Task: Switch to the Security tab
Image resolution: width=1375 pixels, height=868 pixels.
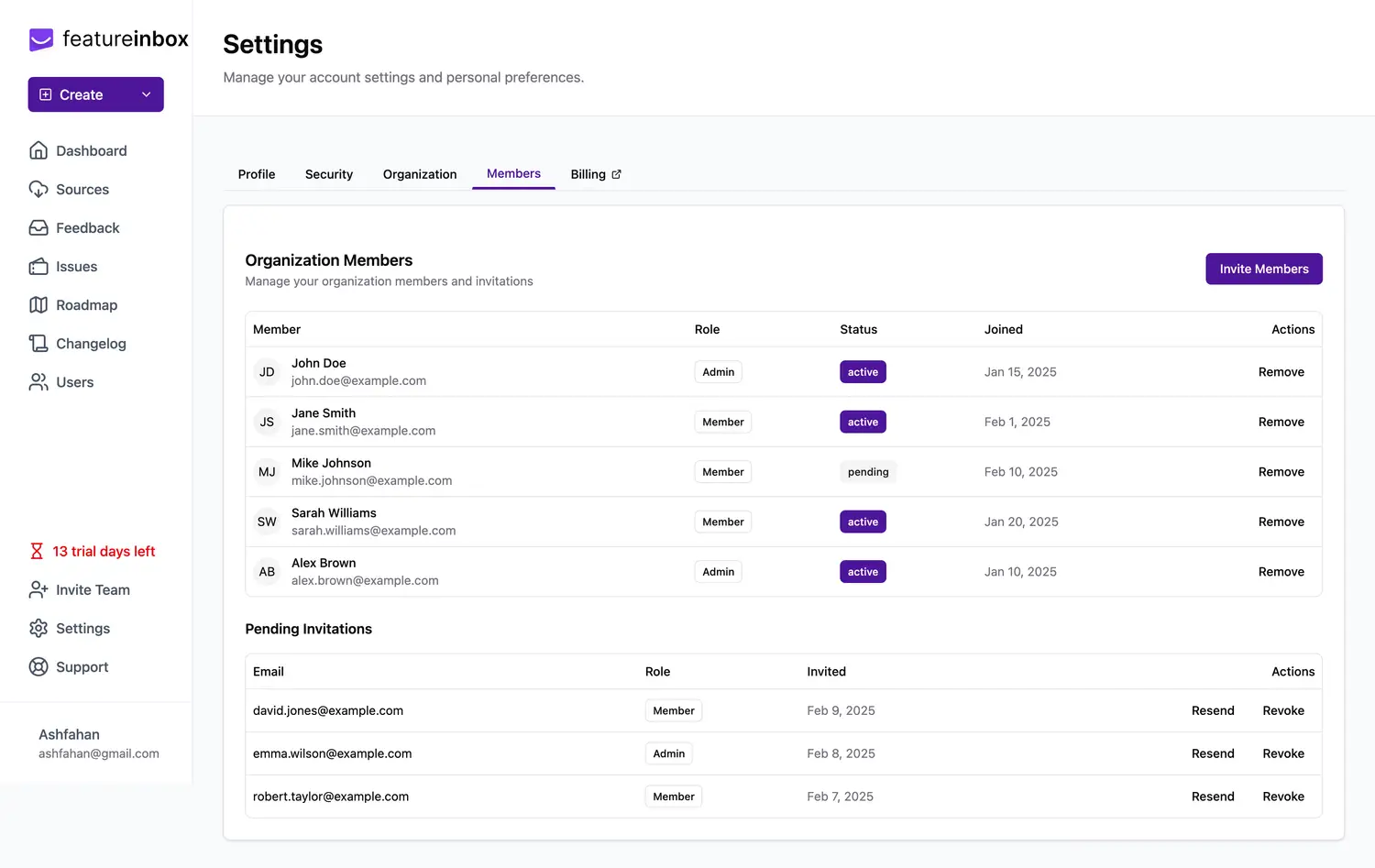Action: click(x=328, y=174)
